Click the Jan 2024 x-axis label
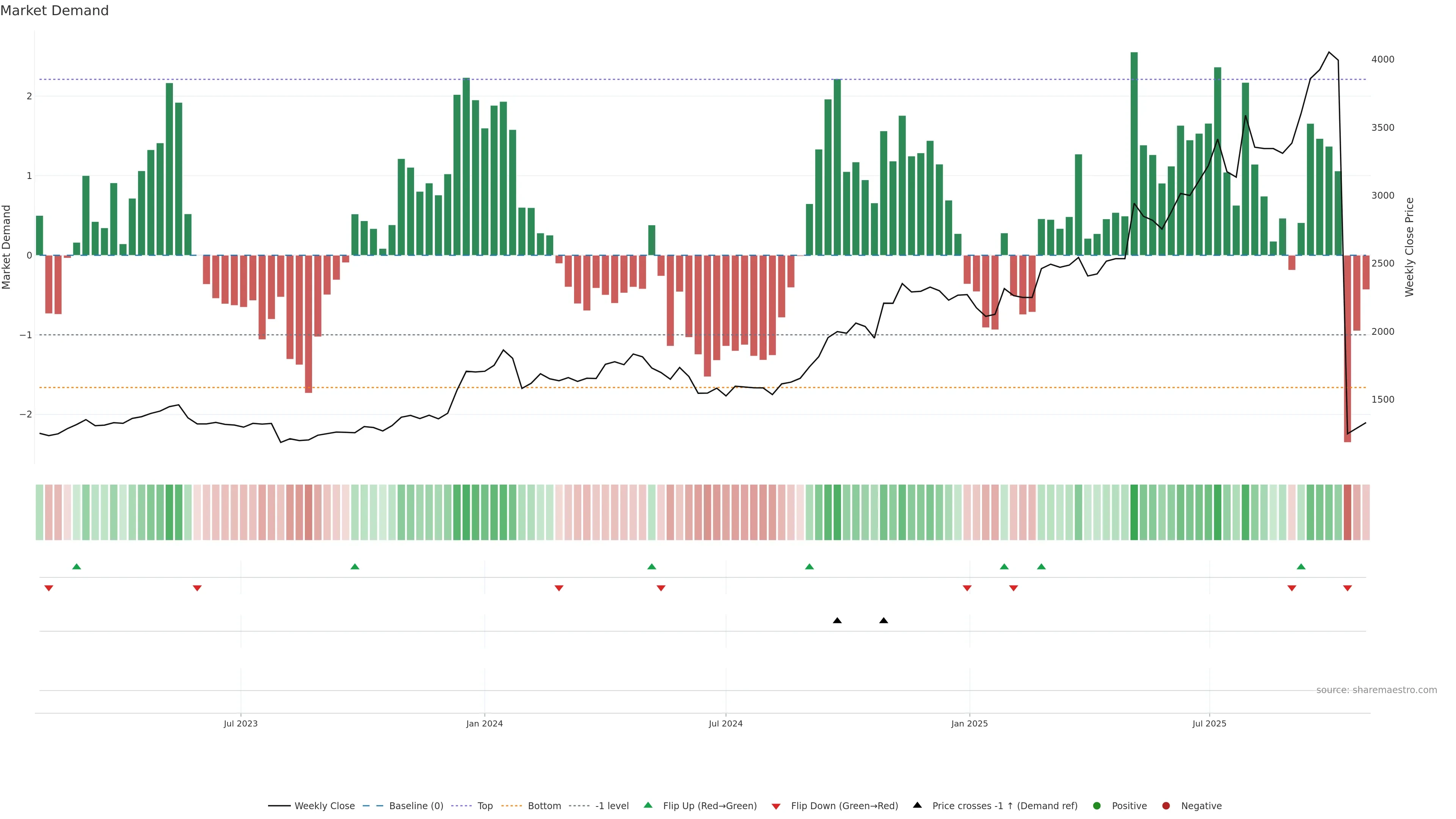 tap(485, 723)
